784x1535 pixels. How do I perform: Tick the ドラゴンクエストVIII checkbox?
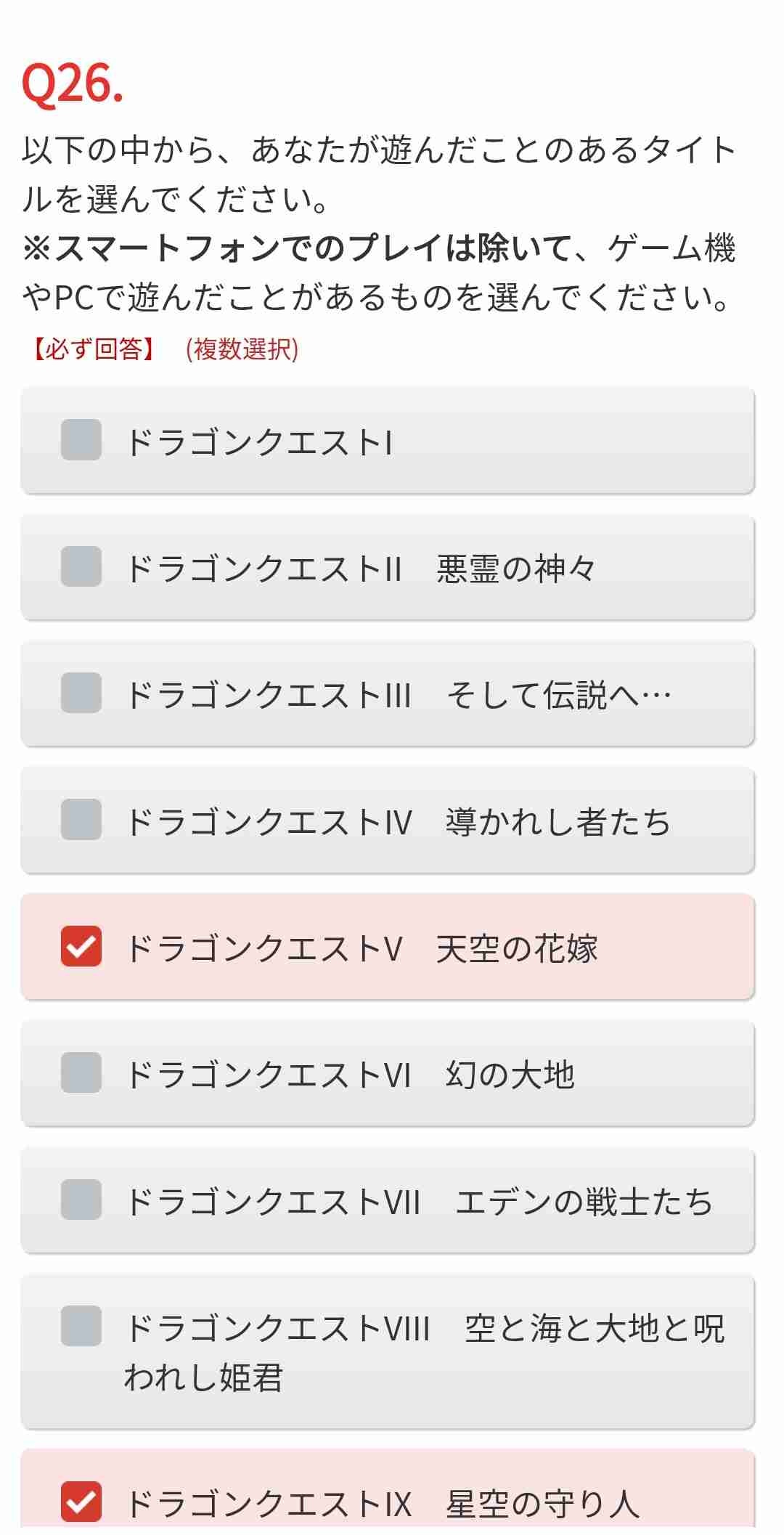(81, 1326)
